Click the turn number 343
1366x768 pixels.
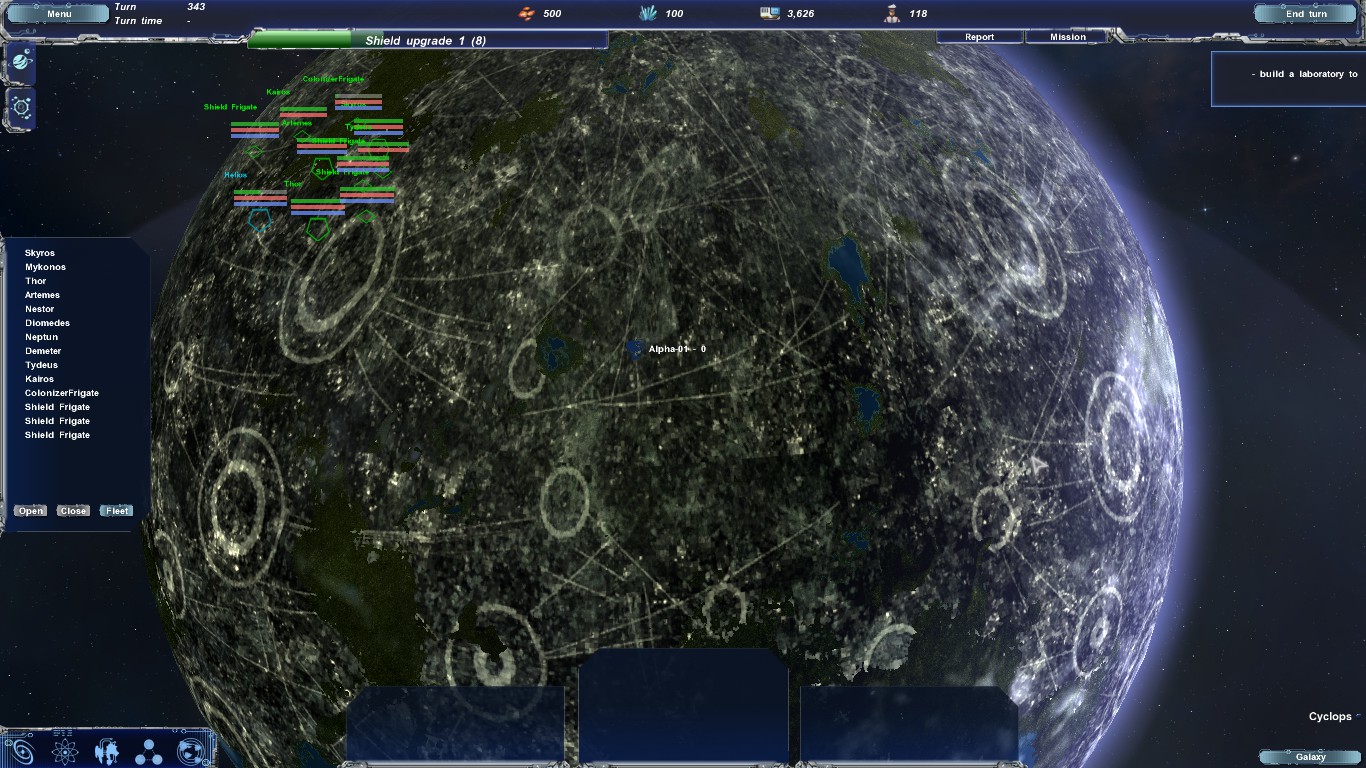tap(196, 7)
